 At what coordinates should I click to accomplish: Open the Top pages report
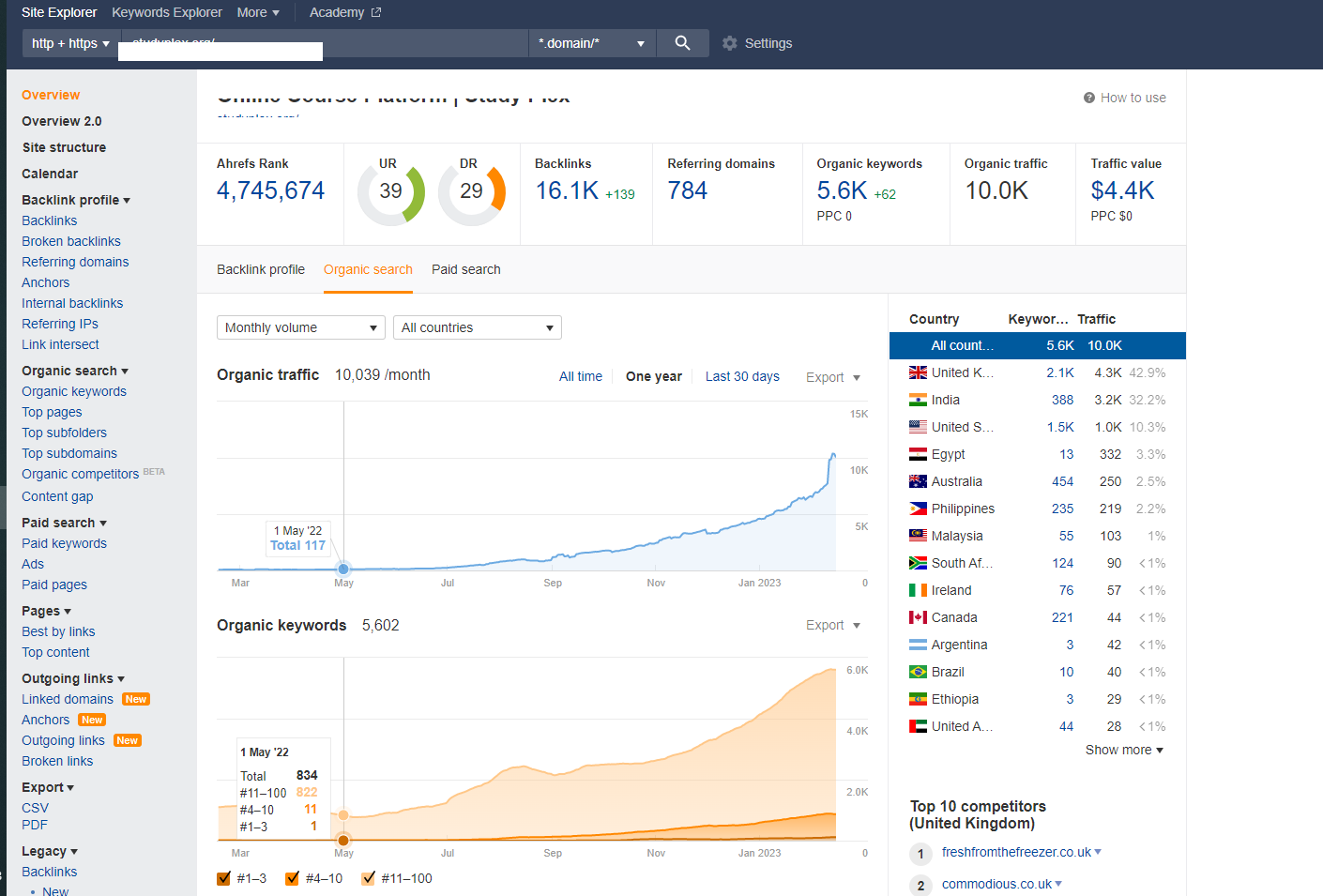coord(52,412)
